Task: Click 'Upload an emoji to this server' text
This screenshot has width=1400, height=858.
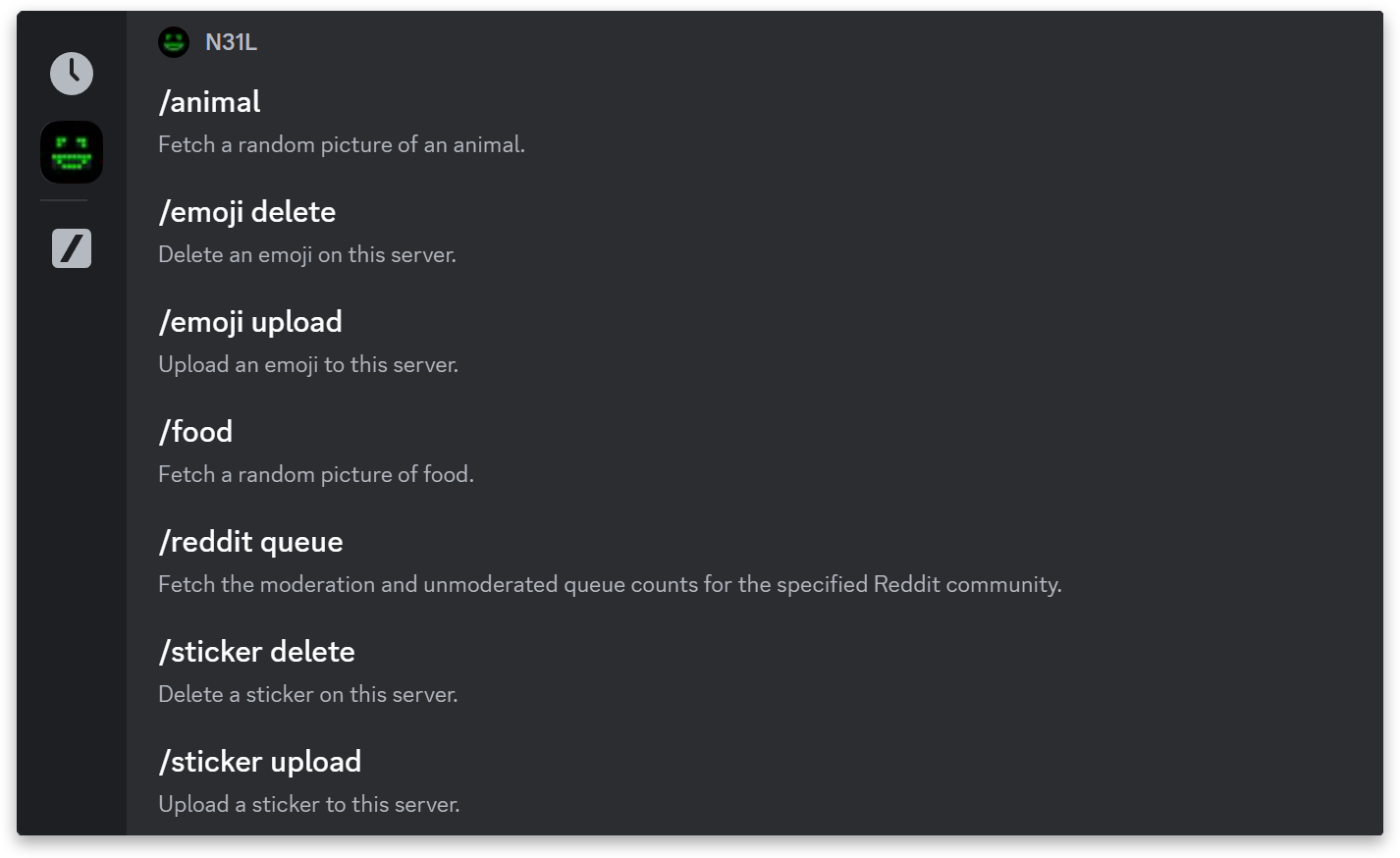Action: coord(308,364)
